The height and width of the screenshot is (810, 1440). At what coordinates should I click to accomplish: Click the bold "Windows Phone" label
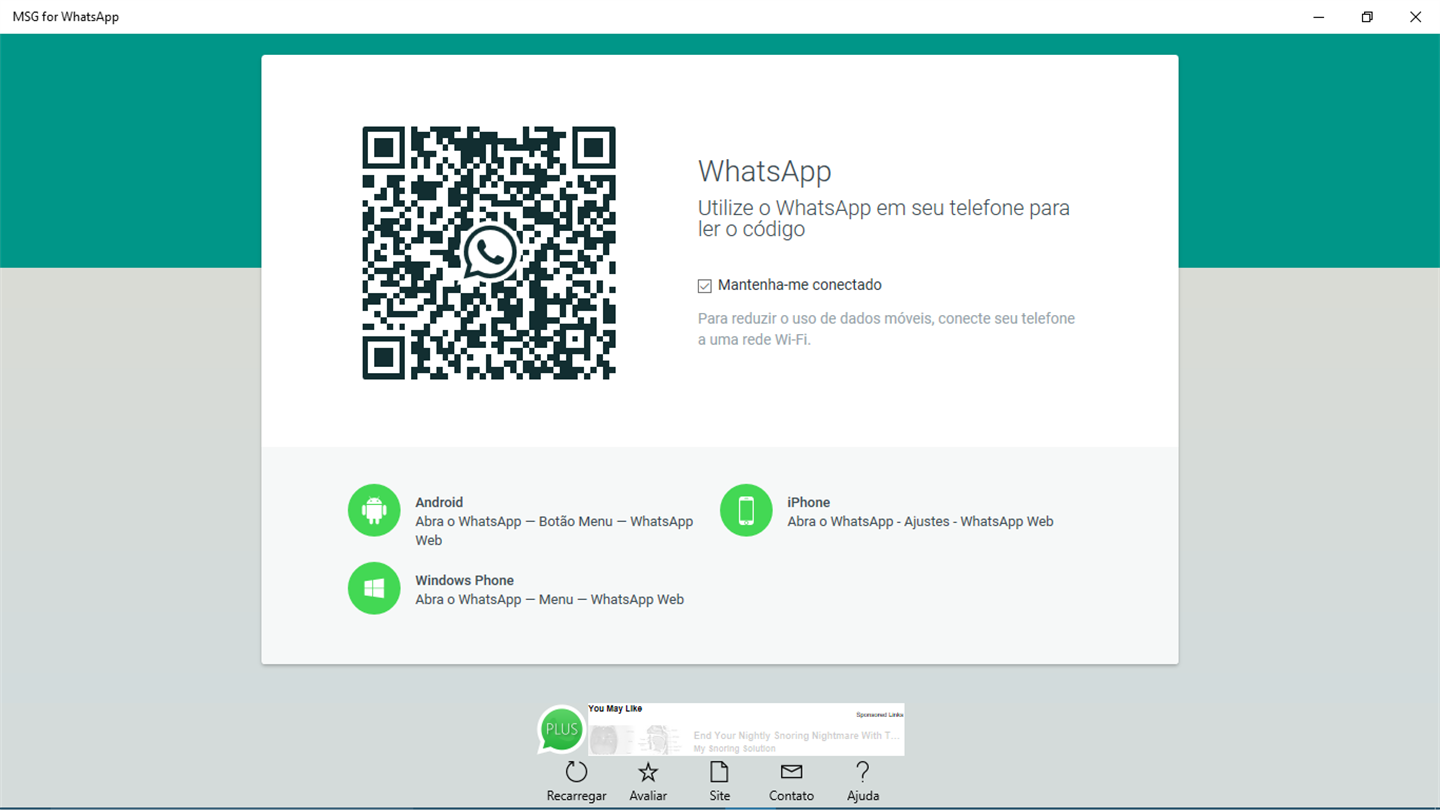click(x=464, y=581)
